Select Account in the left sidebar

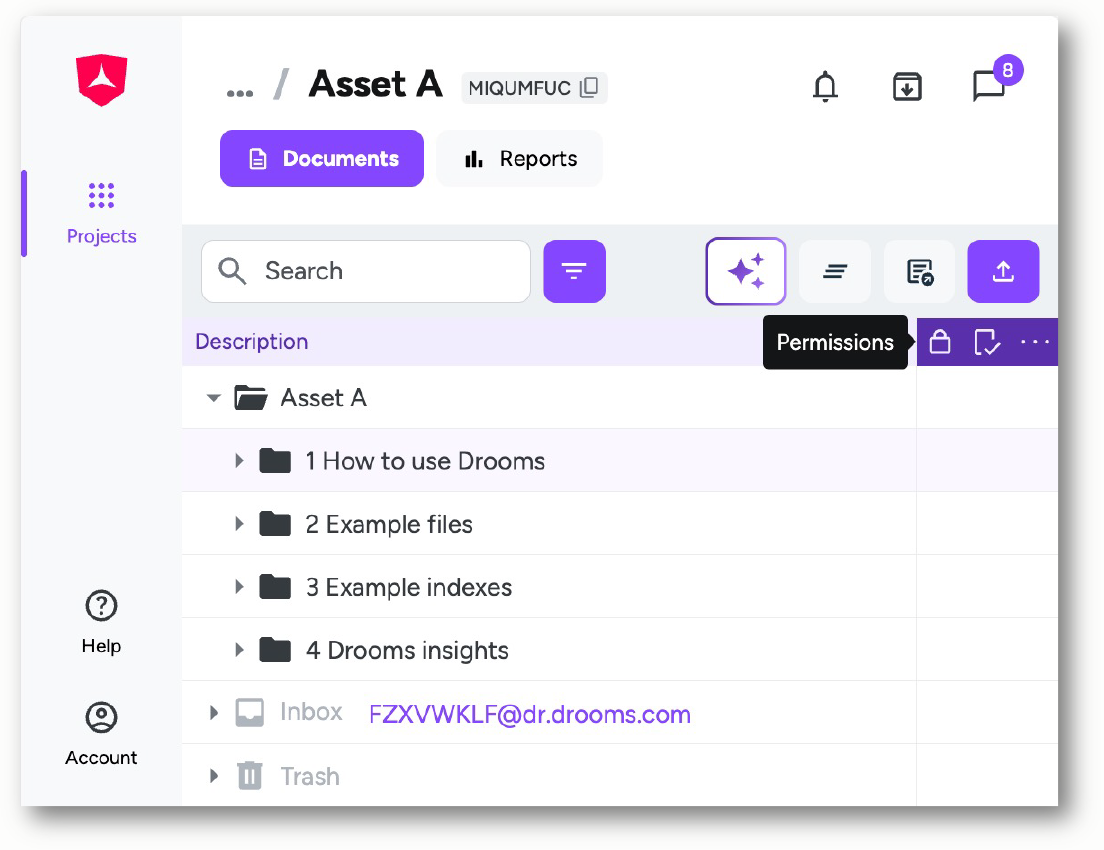point(101,734)
